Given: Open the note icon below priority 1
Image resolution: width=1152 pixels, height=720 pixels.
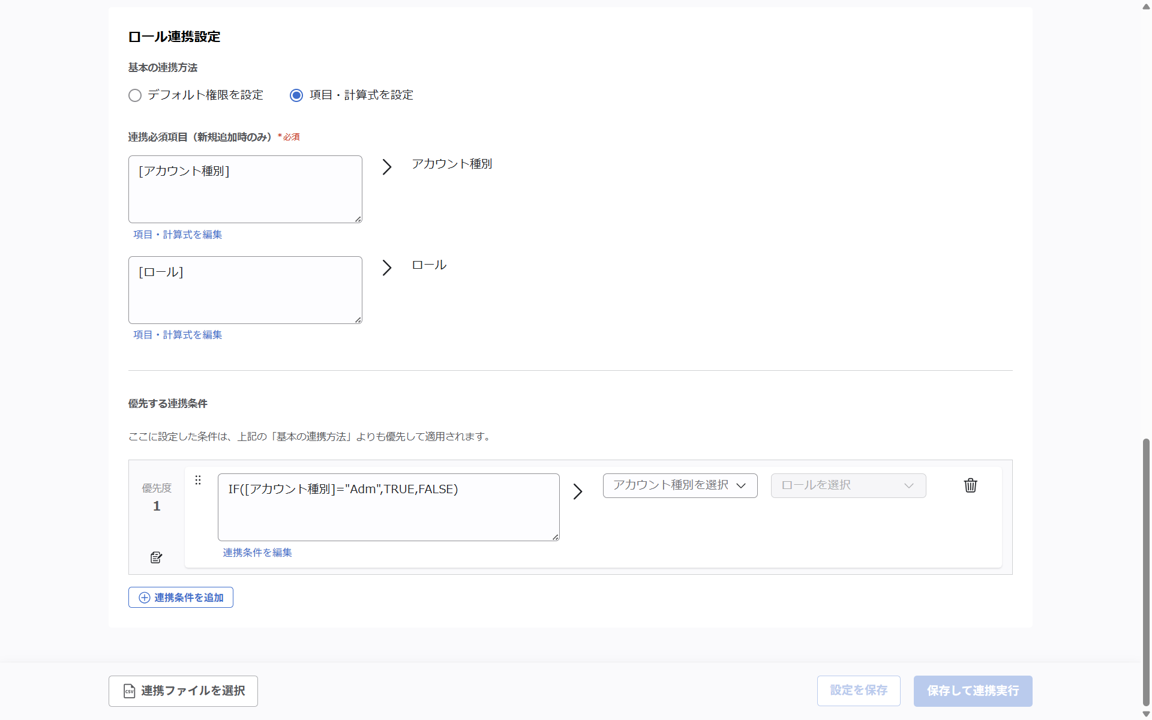Looking at the screenshot, I should pos(156,557).
